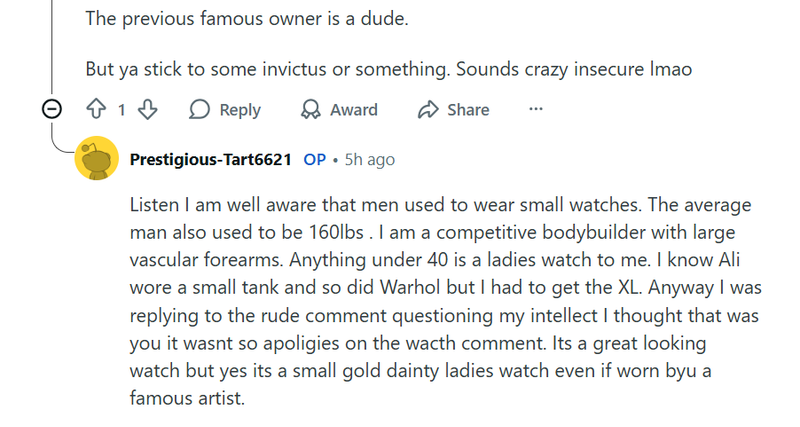Click the 'previous famous owner' comment line
This screenshot has height=427, width=800.
246,19
